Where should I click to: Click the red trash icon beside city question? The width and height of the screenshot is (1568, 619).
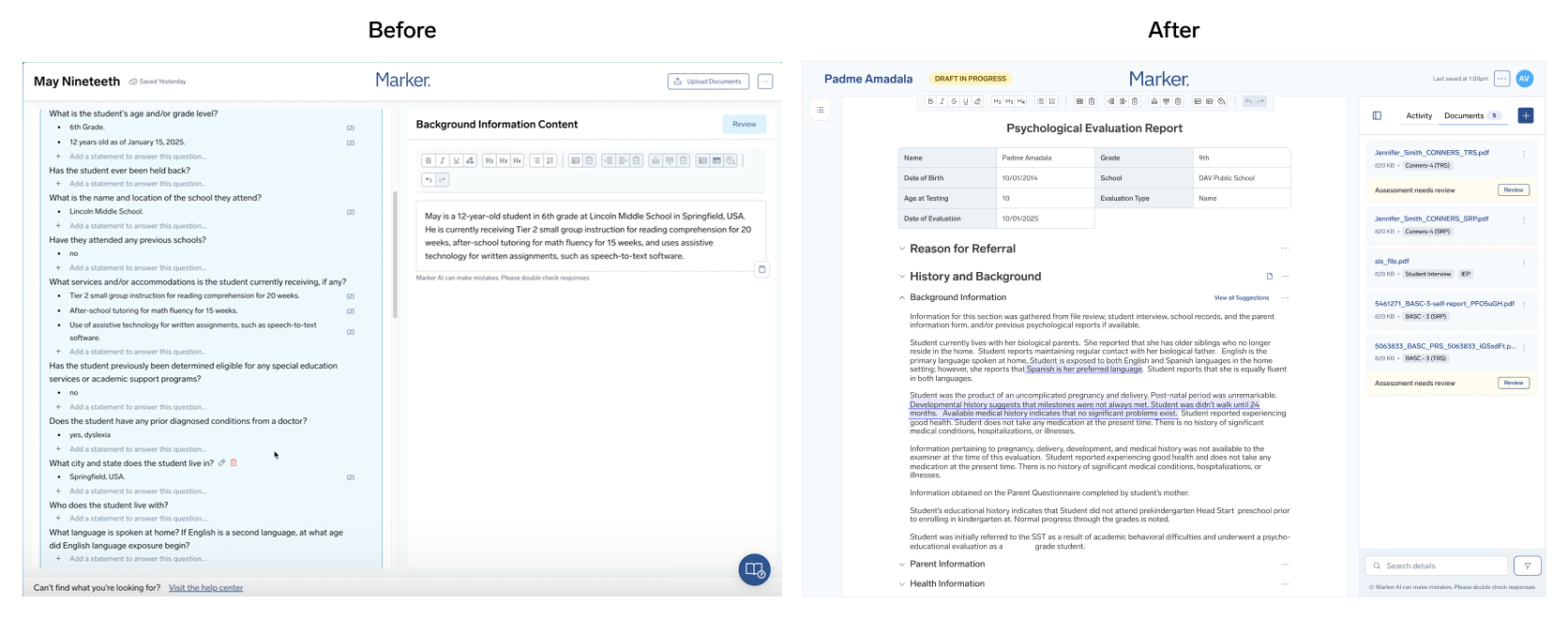(234, 462)
